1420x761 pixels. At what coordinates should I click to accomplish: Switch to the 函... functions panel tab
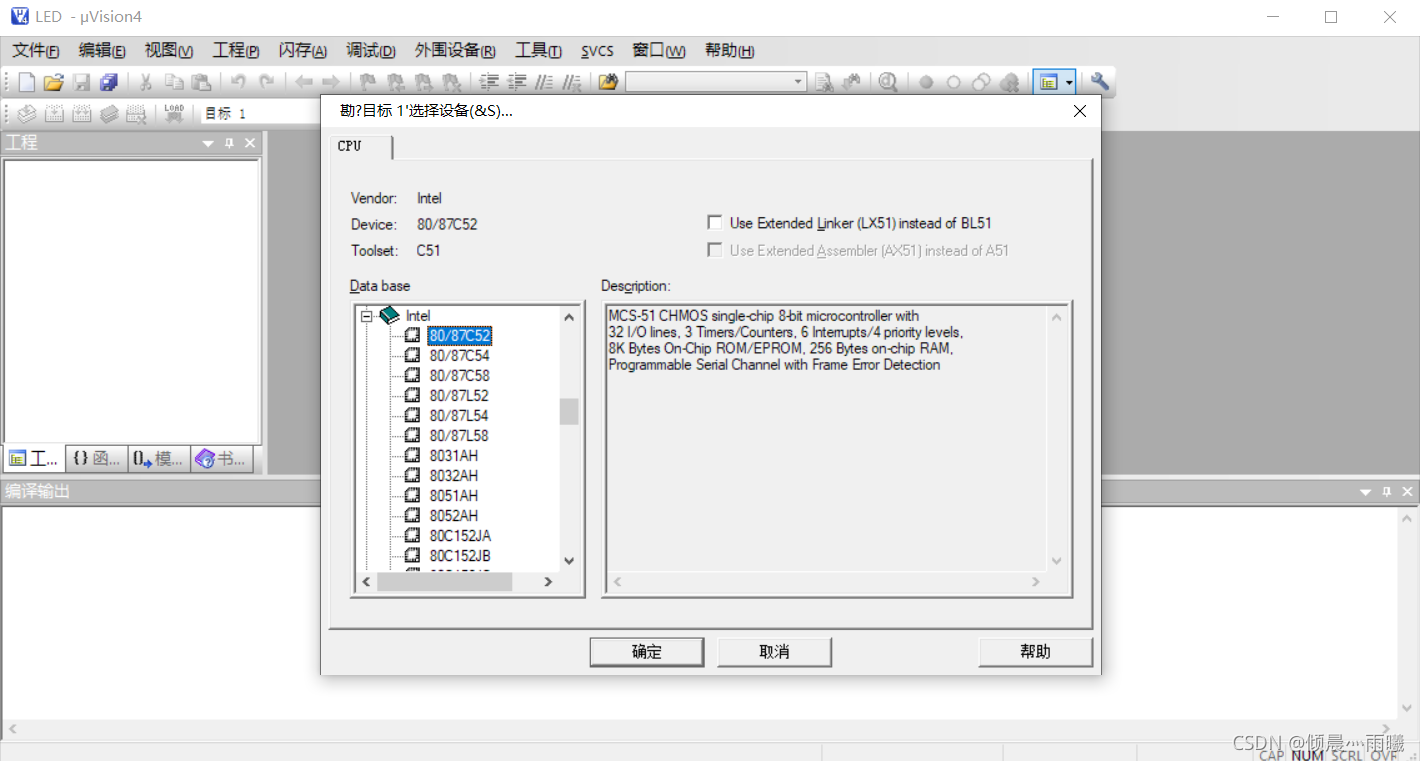click(x=98, y=459)
